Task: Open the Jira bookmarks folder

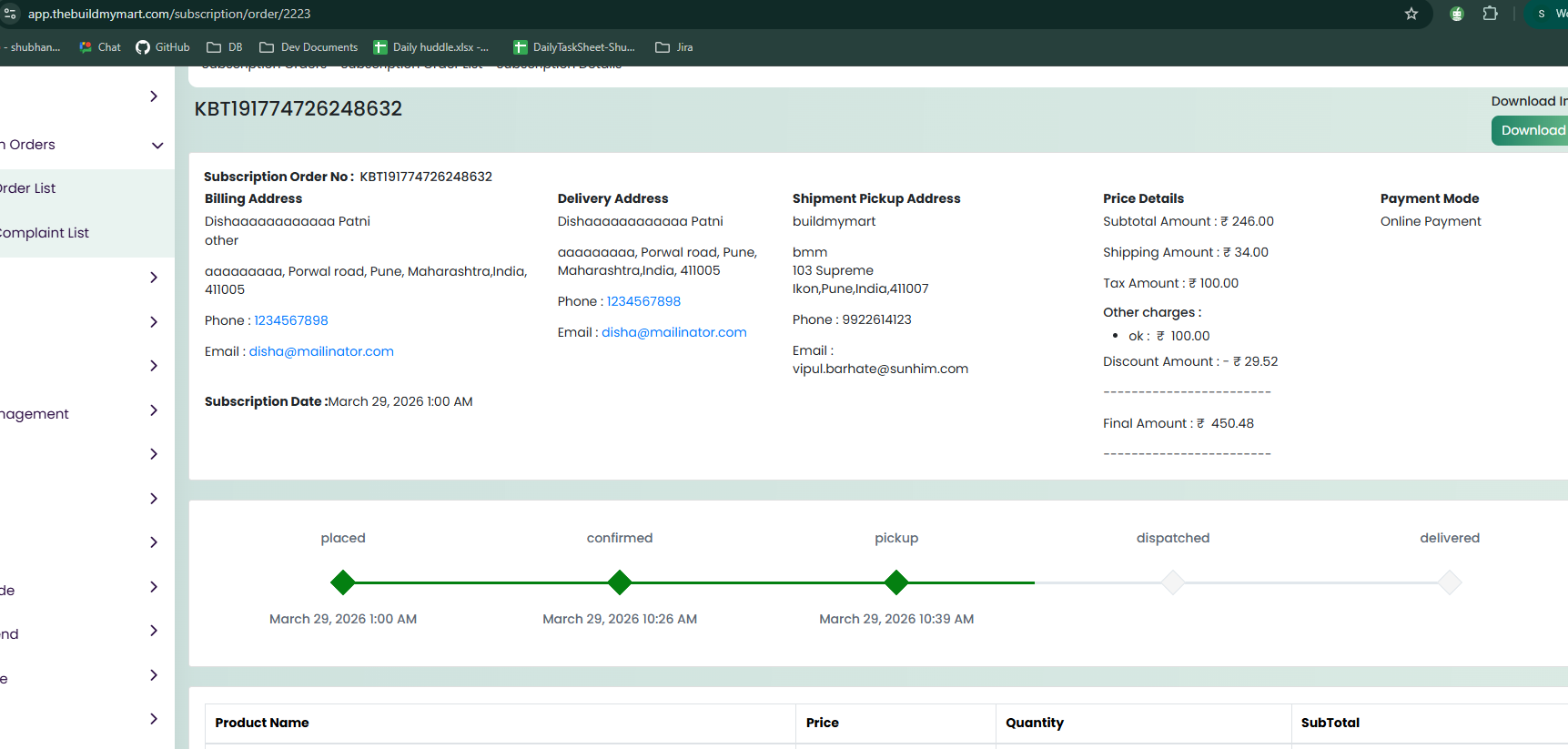Action: (674, 47)
